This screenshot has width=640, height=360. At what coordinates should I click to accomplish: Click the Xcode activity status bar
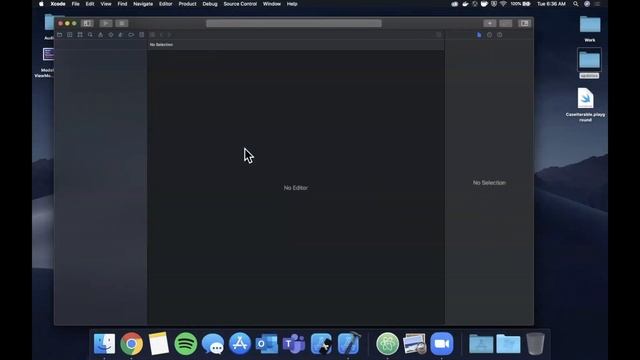coord(294,23)
